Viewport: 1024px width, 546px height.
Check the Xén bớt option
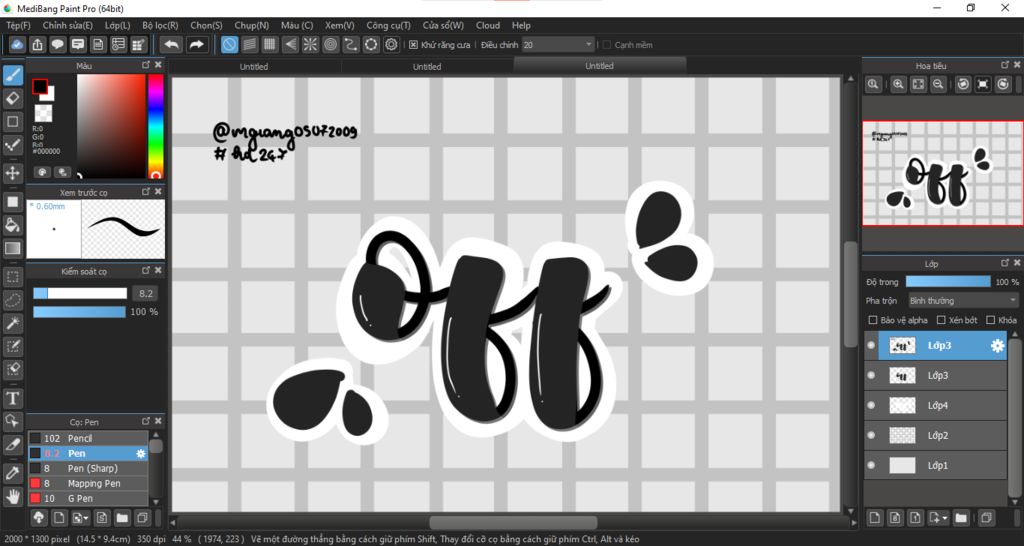click(941, 320)
